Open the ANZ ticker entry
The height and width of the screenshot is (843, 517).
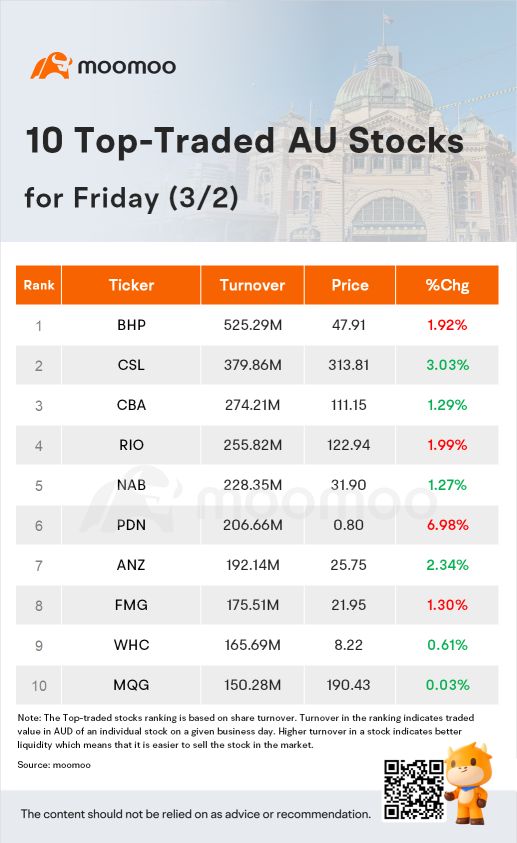coord(131,565)
